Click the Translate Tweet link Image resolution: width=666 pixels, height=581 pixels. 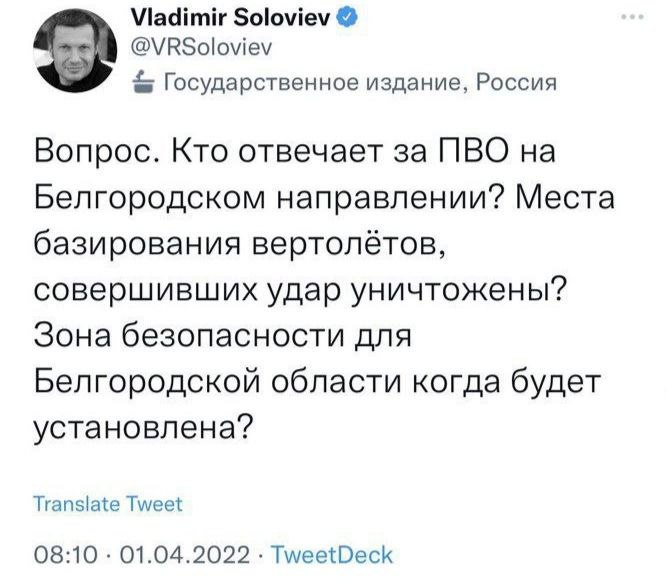point(108,504)
